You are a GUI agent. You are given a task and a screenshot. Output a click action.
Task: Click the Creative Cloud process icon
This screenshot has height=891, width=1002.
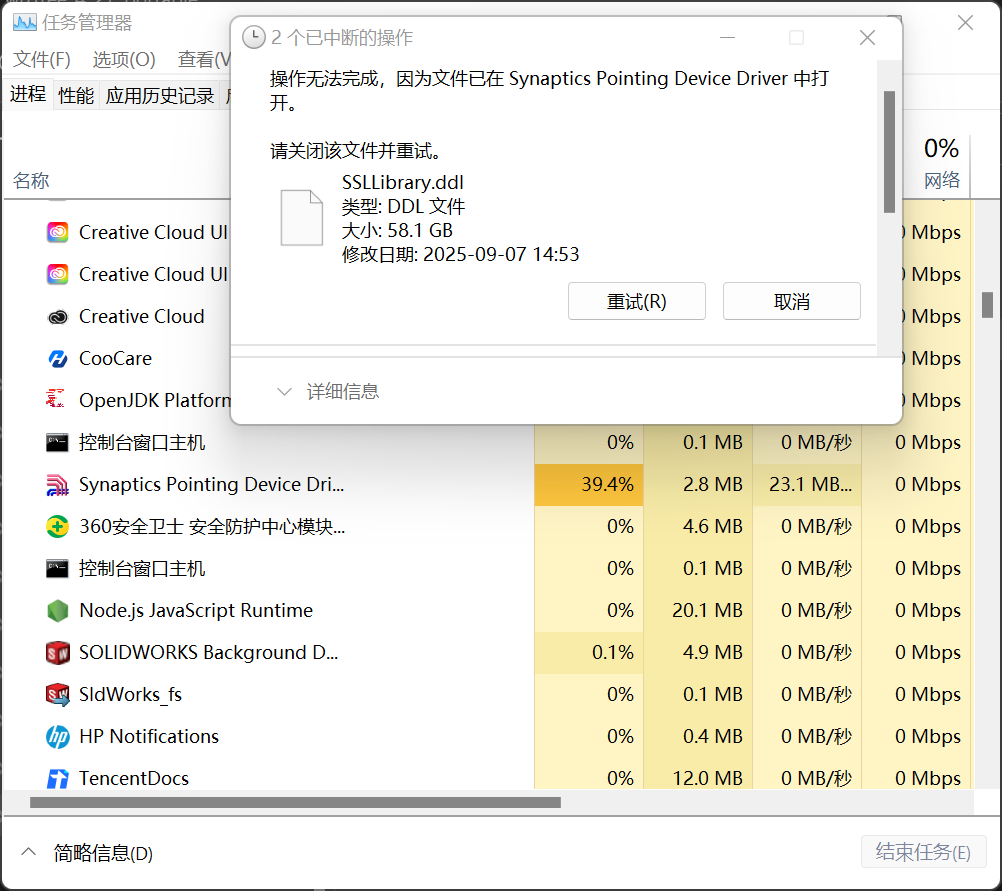click(x=58, y=317)
